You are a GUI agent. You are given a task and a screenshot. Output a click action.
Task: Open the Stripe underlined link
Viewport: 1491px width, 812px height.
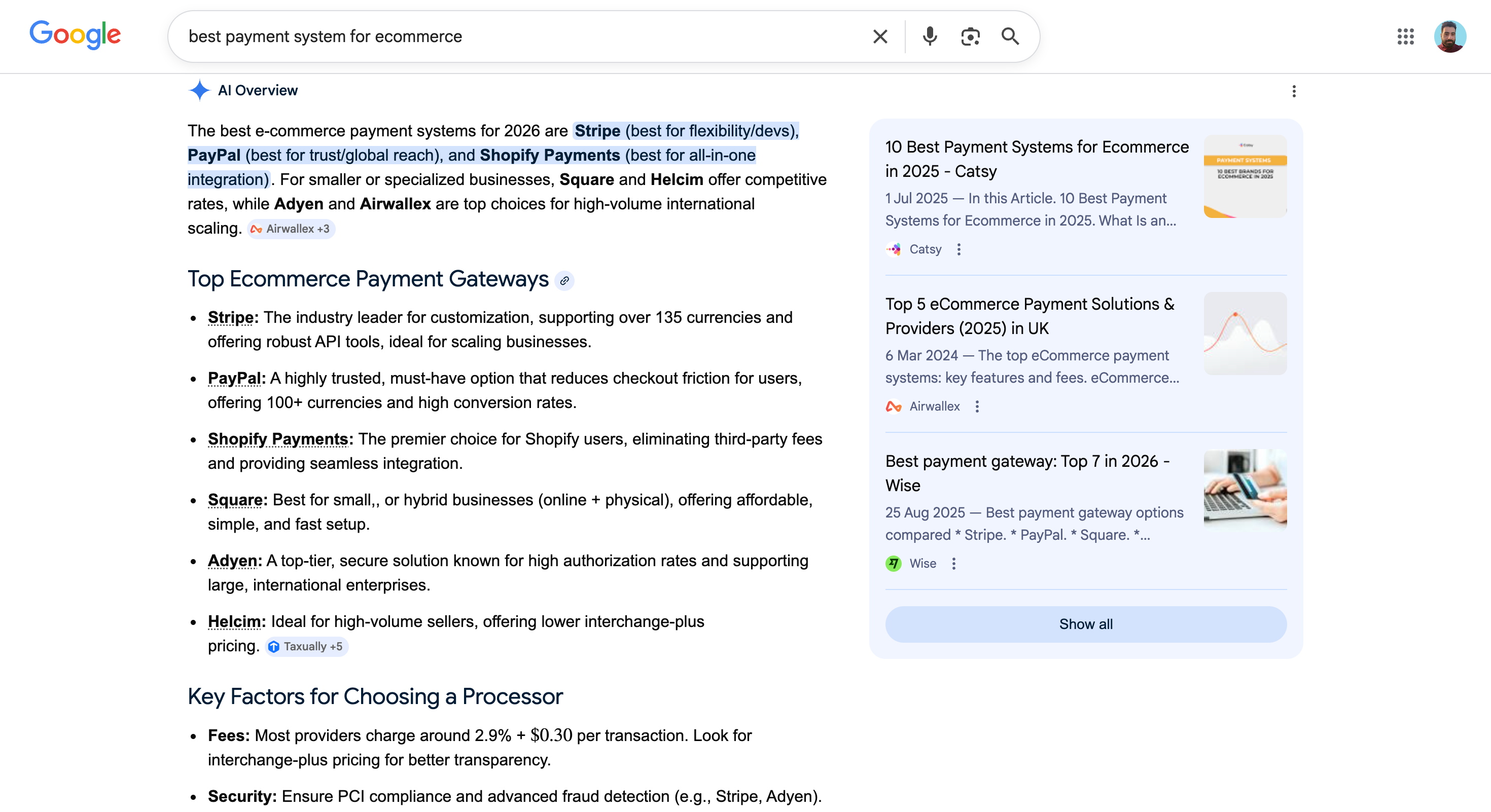[x=230, y=317]
